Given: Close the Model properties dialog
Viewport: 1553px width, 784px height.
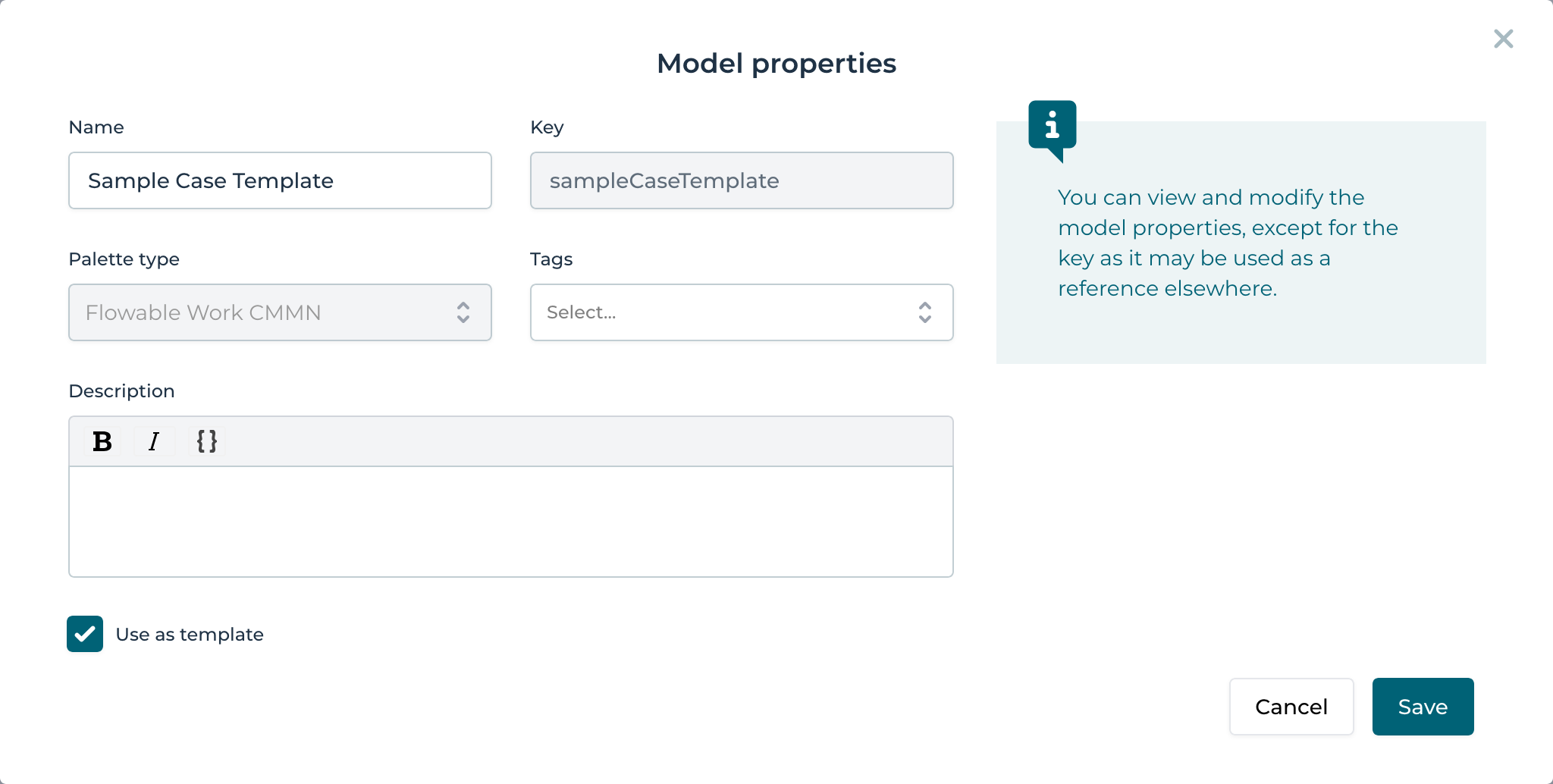Looking at the screenshot, I should click(x=1503, y=39).
